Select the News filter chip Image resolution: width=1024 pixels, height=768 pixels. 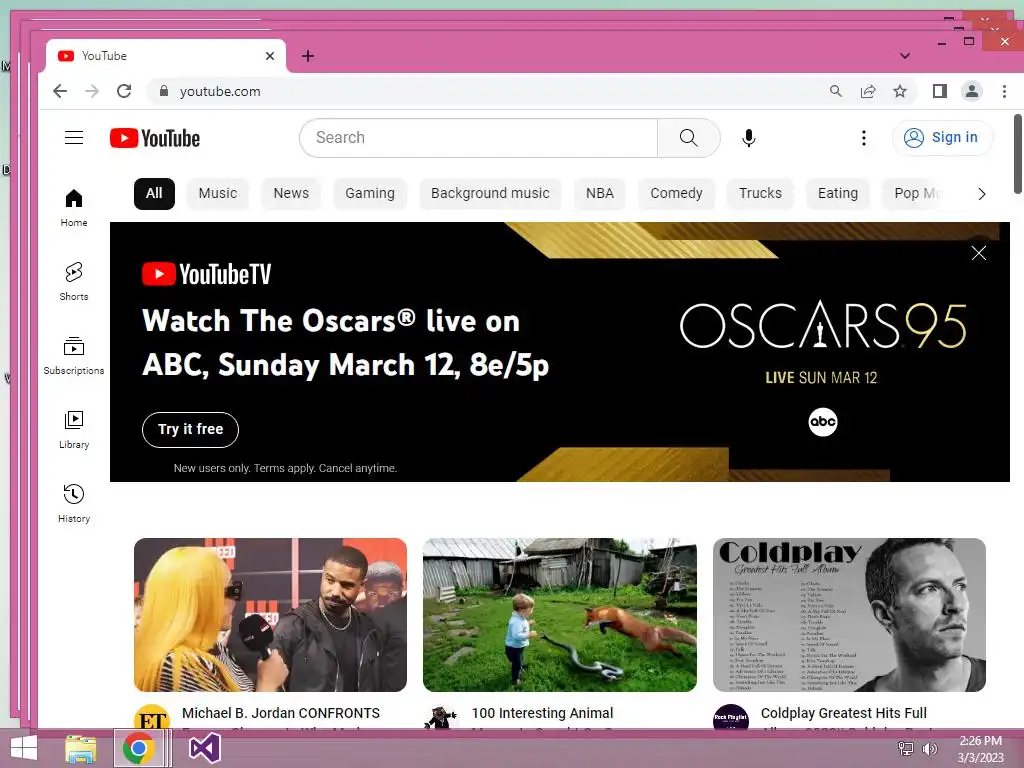point(291,193)
